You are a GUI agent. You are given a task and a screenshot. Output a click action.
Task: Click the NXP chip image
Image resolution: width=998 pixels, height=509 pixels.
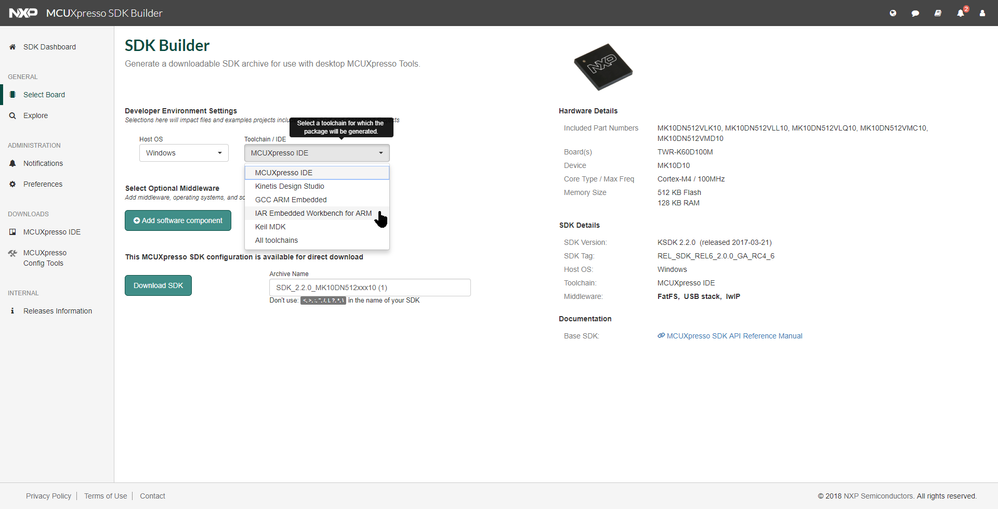point(603,66)
